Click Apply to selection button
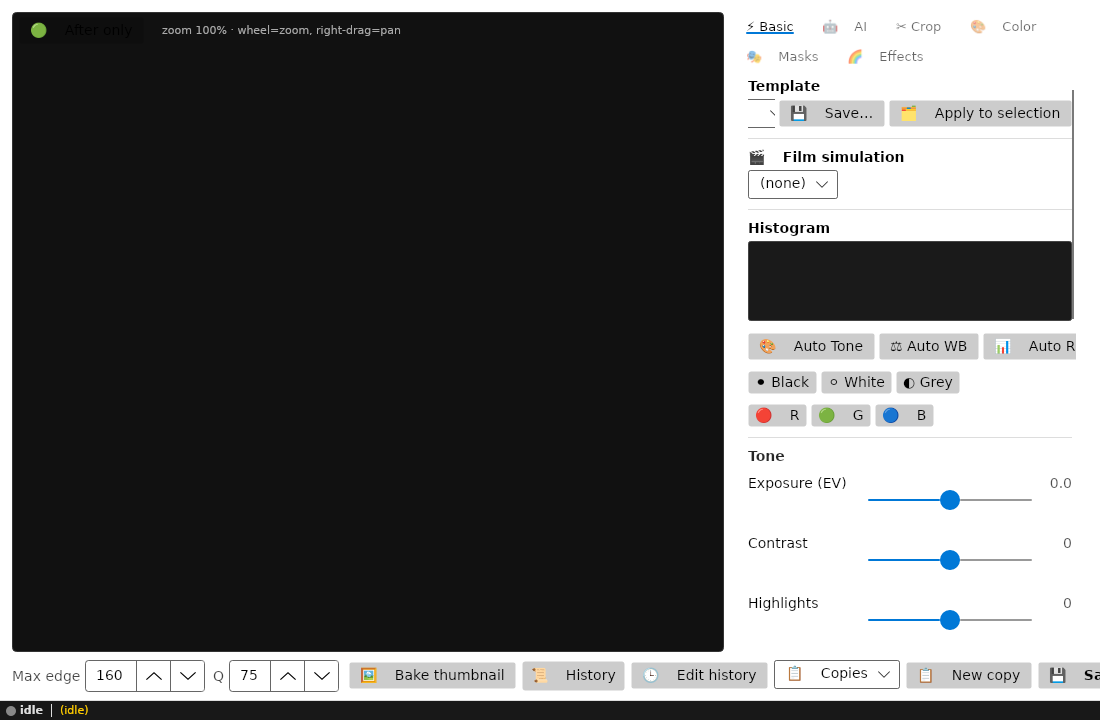Viewport: 1100px width, 720px height. pyautogui.click(x=980, y=113)
